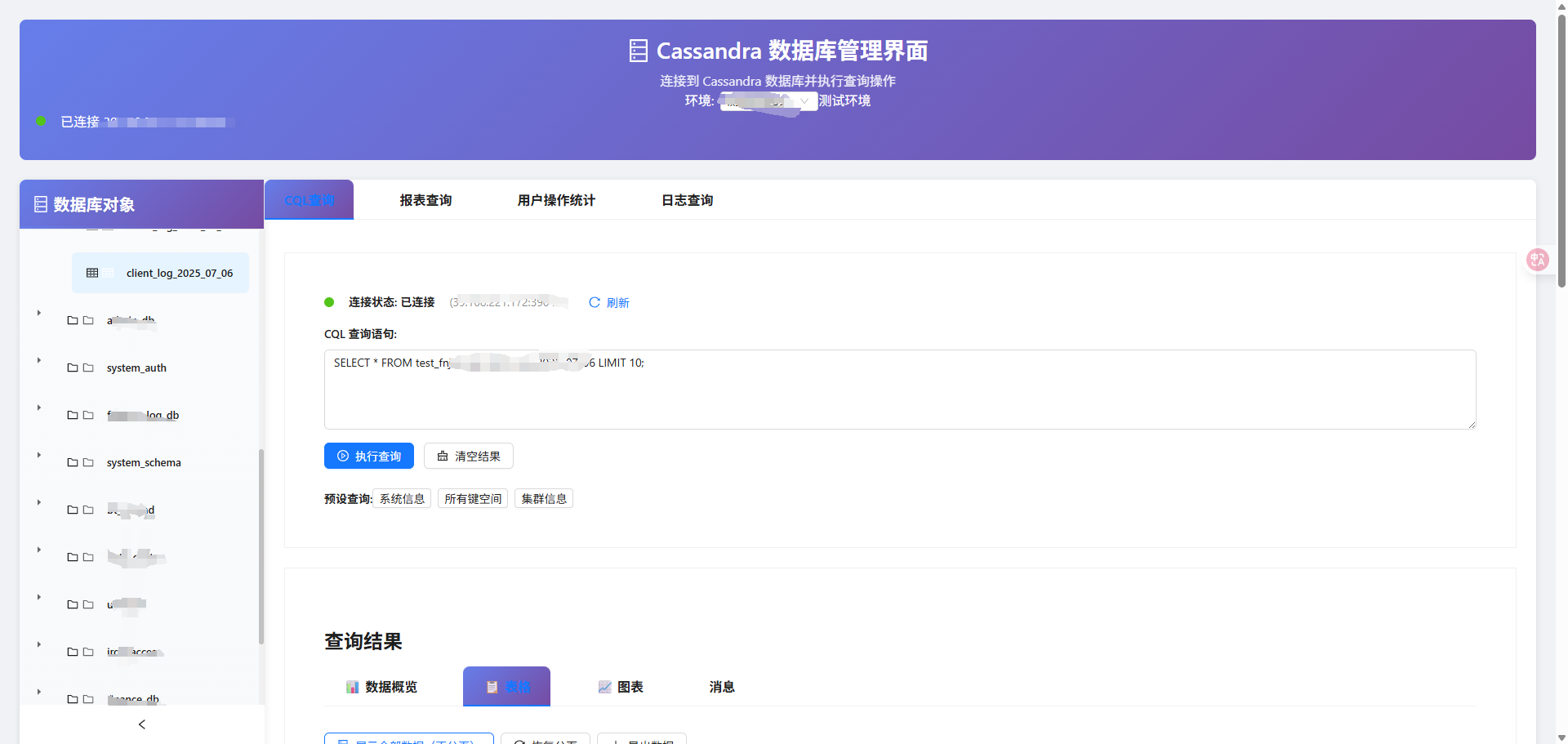Click the 清空结果 button
Screen dimensions: 1568x744
tap(469, 456)
